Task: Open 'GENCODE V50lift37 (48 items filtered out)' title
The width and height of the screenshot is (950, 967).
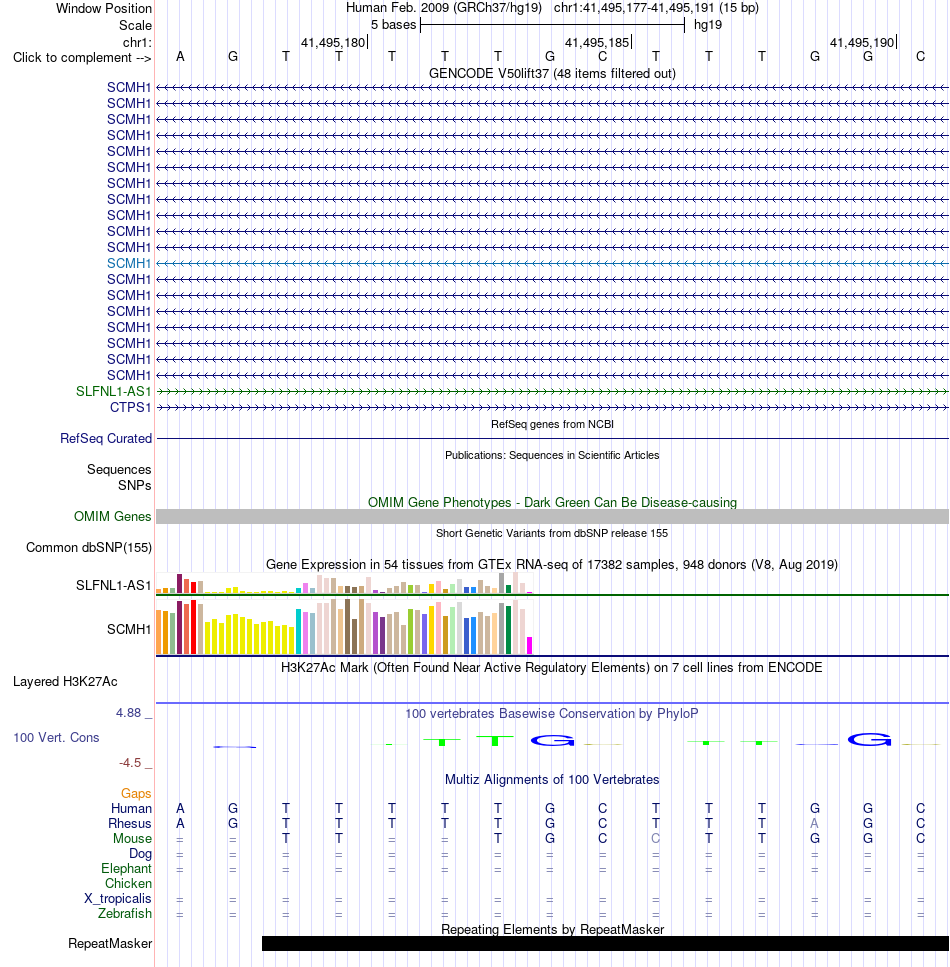Action: 552,73
